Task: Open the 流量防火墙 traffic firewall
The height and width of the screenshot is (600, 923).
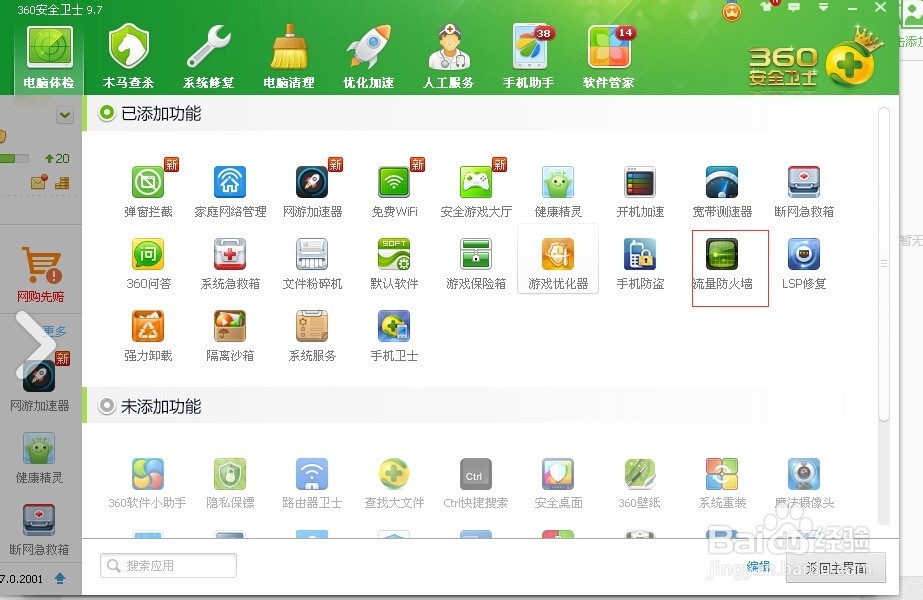Action: (x=722, y=263)
